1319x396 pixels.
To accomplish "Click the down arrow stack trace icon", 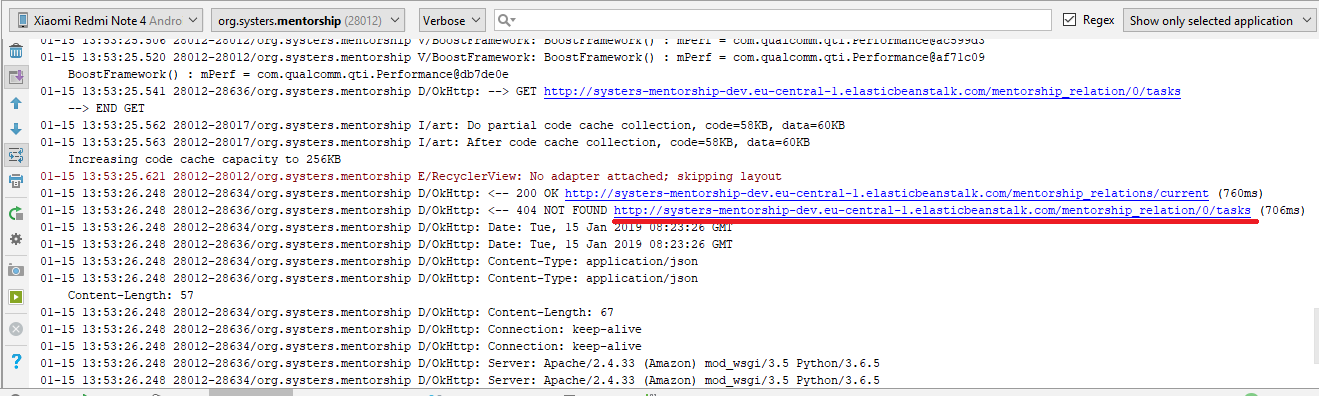I will (x=16, y=129).
